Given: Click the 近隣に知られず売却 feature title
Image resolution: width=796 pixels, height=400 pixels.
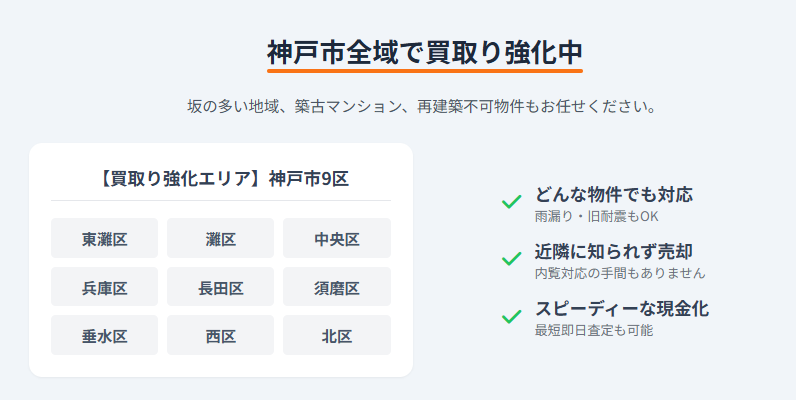Looking at the screenshot, I should pos(614,251).
